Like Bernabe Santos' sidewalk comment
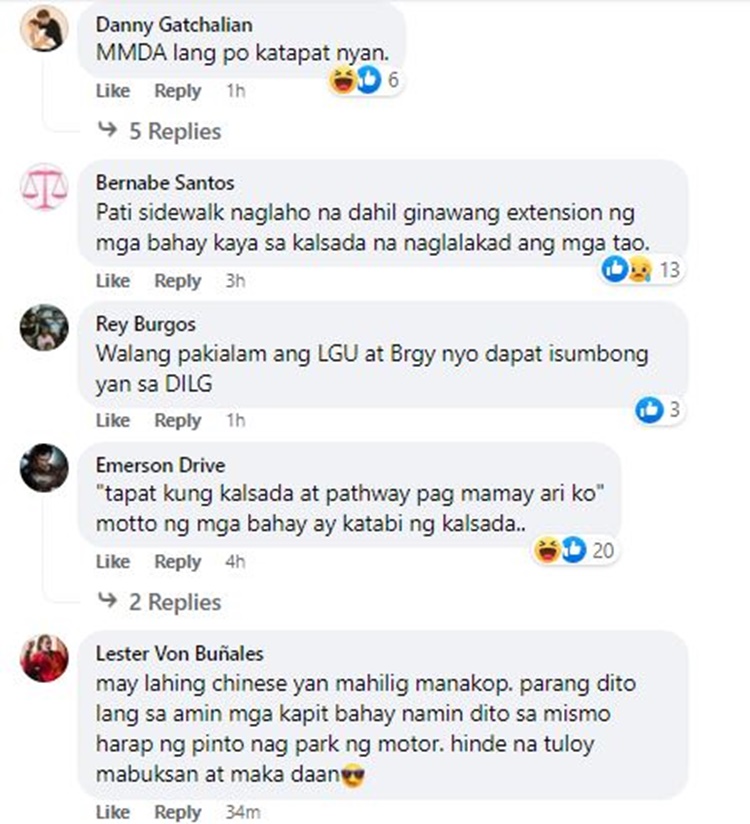 (x=112, y=281)
